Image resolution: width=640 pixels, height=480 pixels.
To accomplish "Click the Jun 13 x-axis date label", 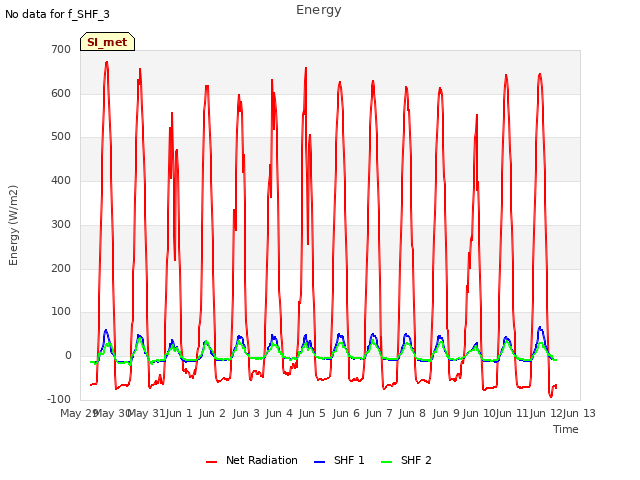I will 579,413.
